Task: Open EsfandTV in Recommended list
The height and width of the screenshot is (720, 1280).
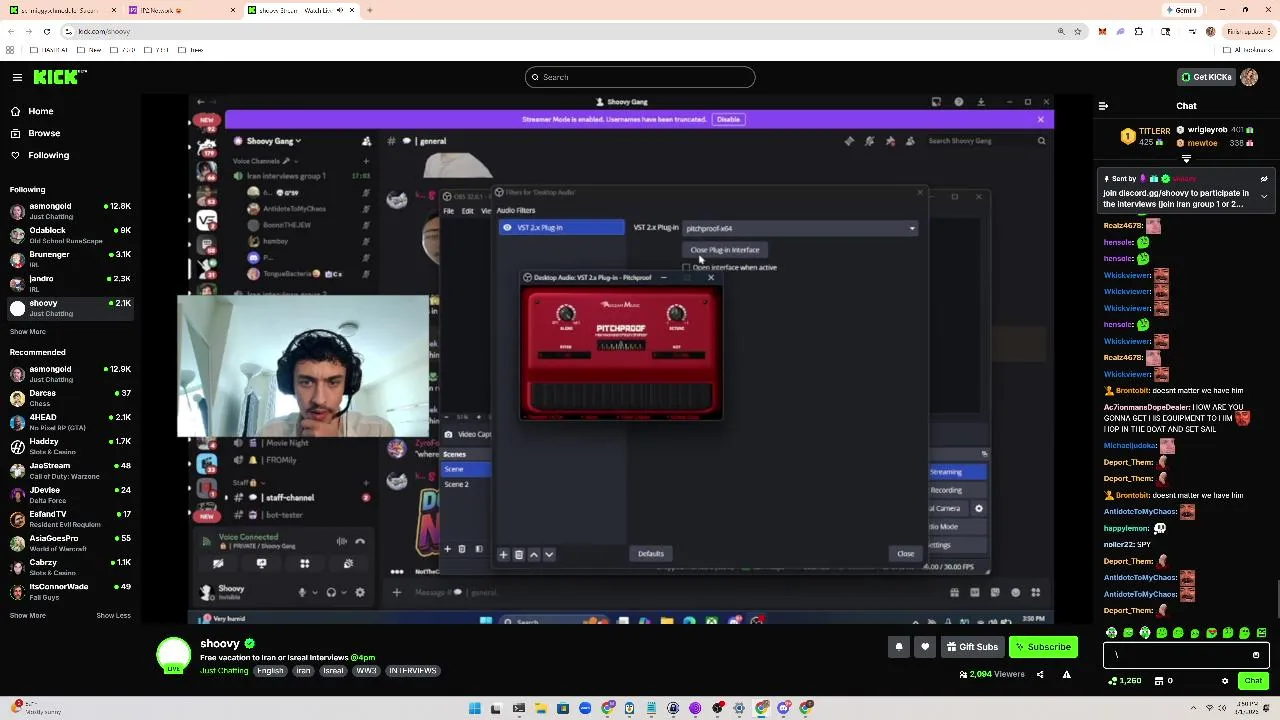Action: [70, 519]
